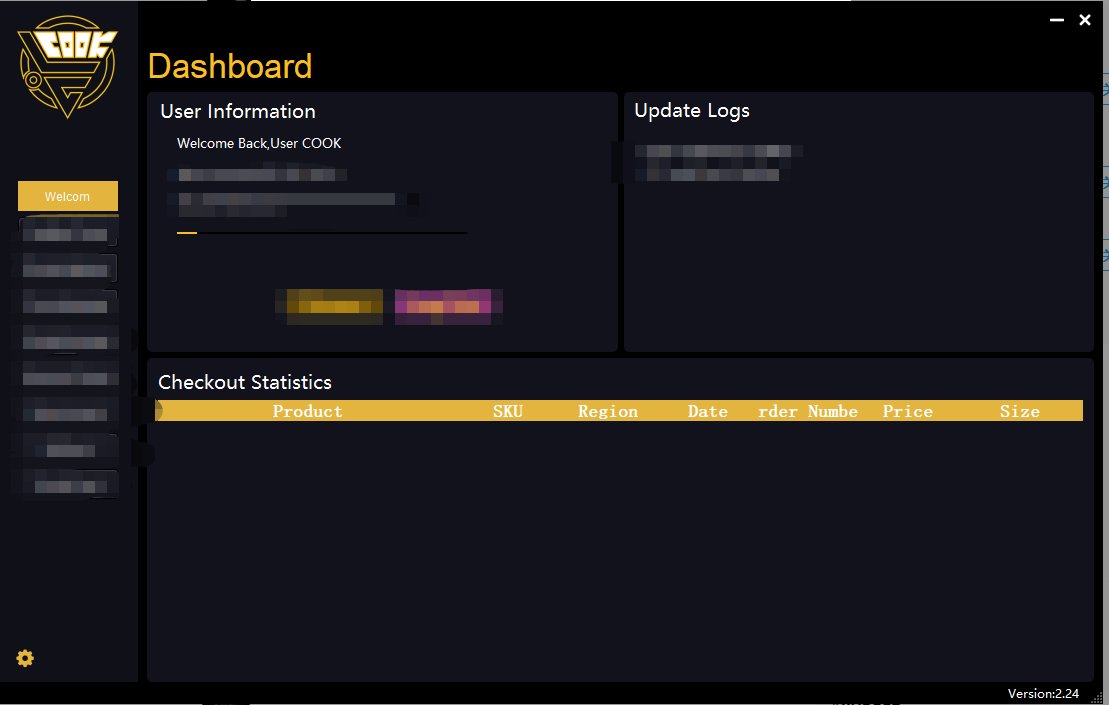Click the Price column header
Image resolution: width=1109 pixels, height=705 pixels.
coord(907,411)
